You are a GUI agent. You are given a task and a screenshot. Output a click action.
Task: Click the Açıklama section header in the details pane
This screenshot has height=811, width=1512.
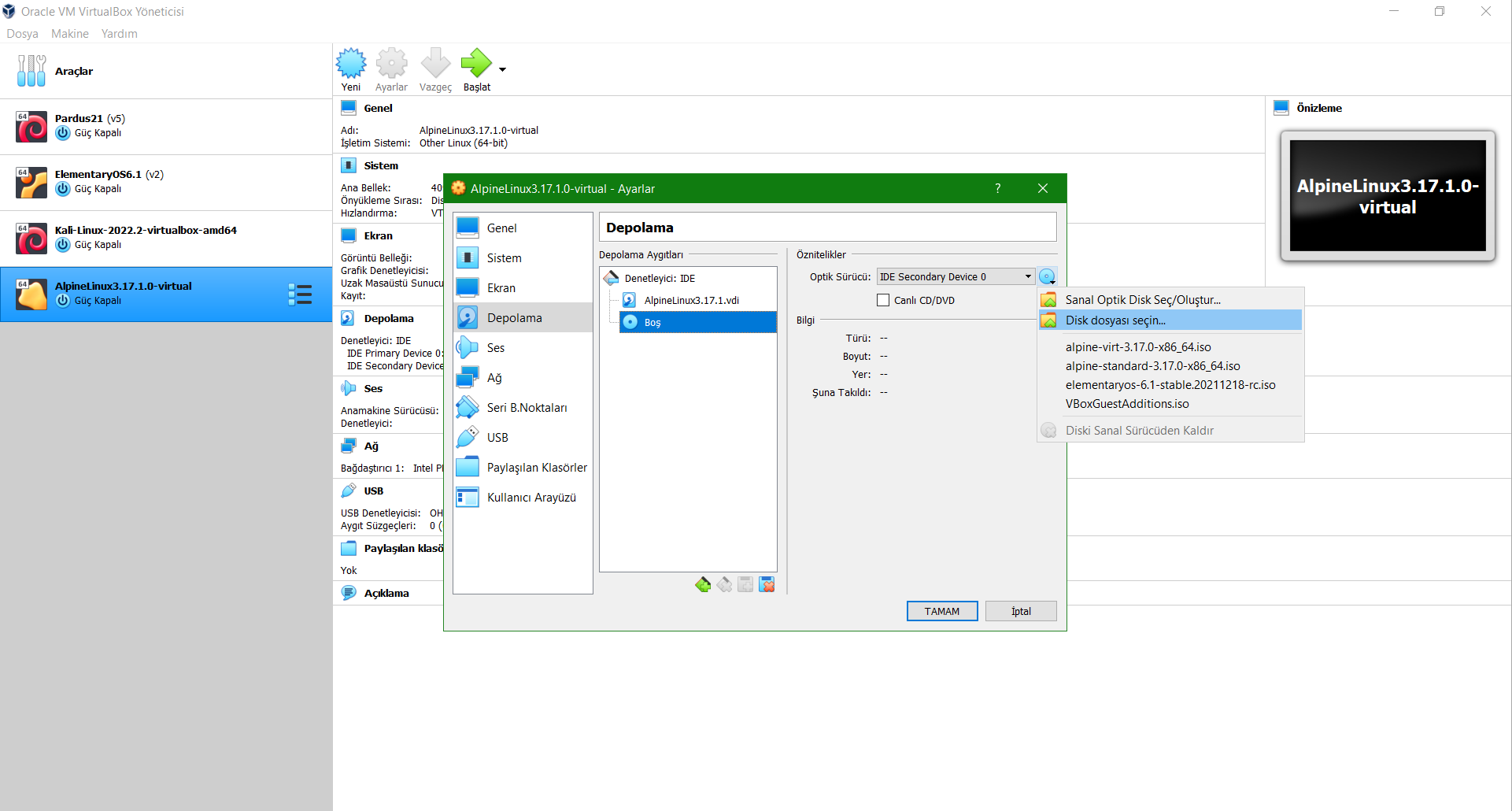point(386,593)
